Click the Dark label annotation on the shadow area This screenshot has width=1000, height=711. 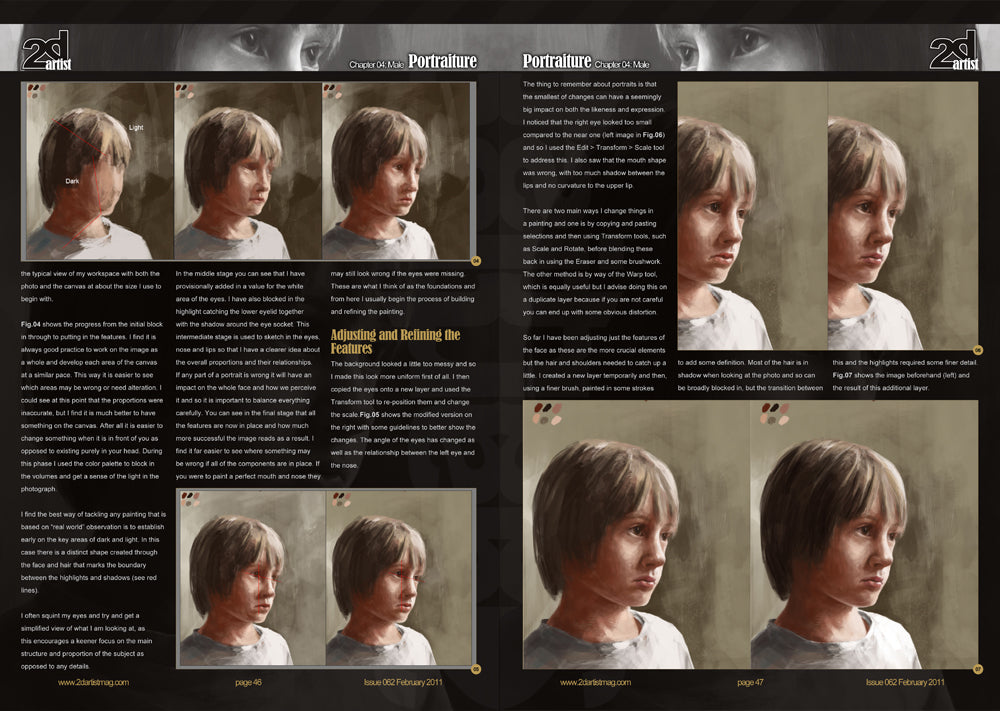pyautogui.click(x=70, y=181)
